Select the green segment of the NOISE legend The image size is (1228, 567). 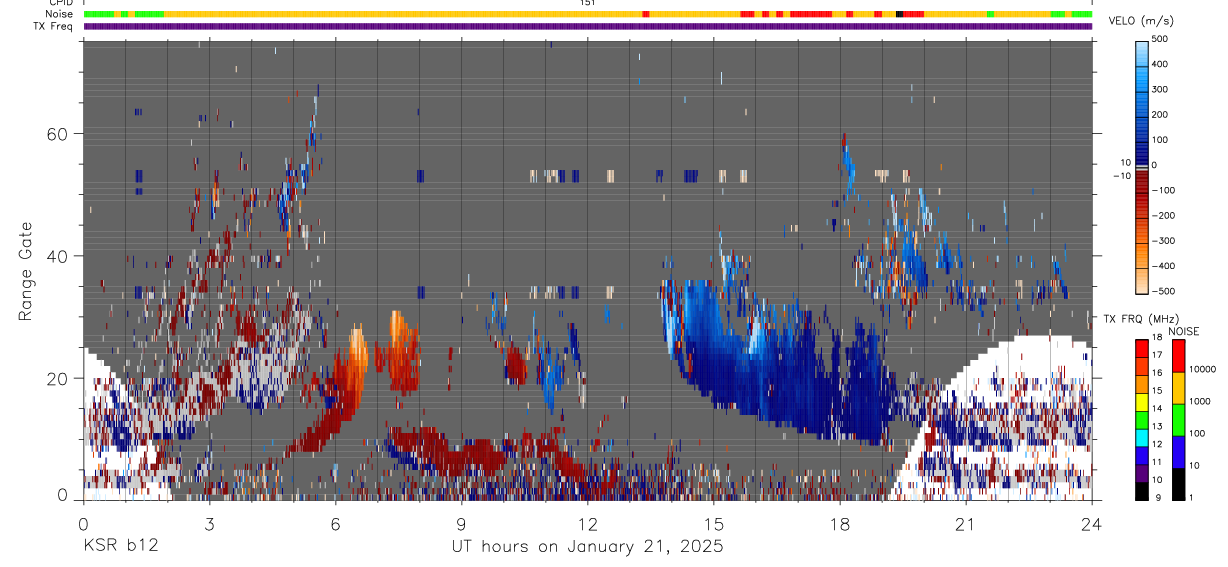(x=1178, y=420)
